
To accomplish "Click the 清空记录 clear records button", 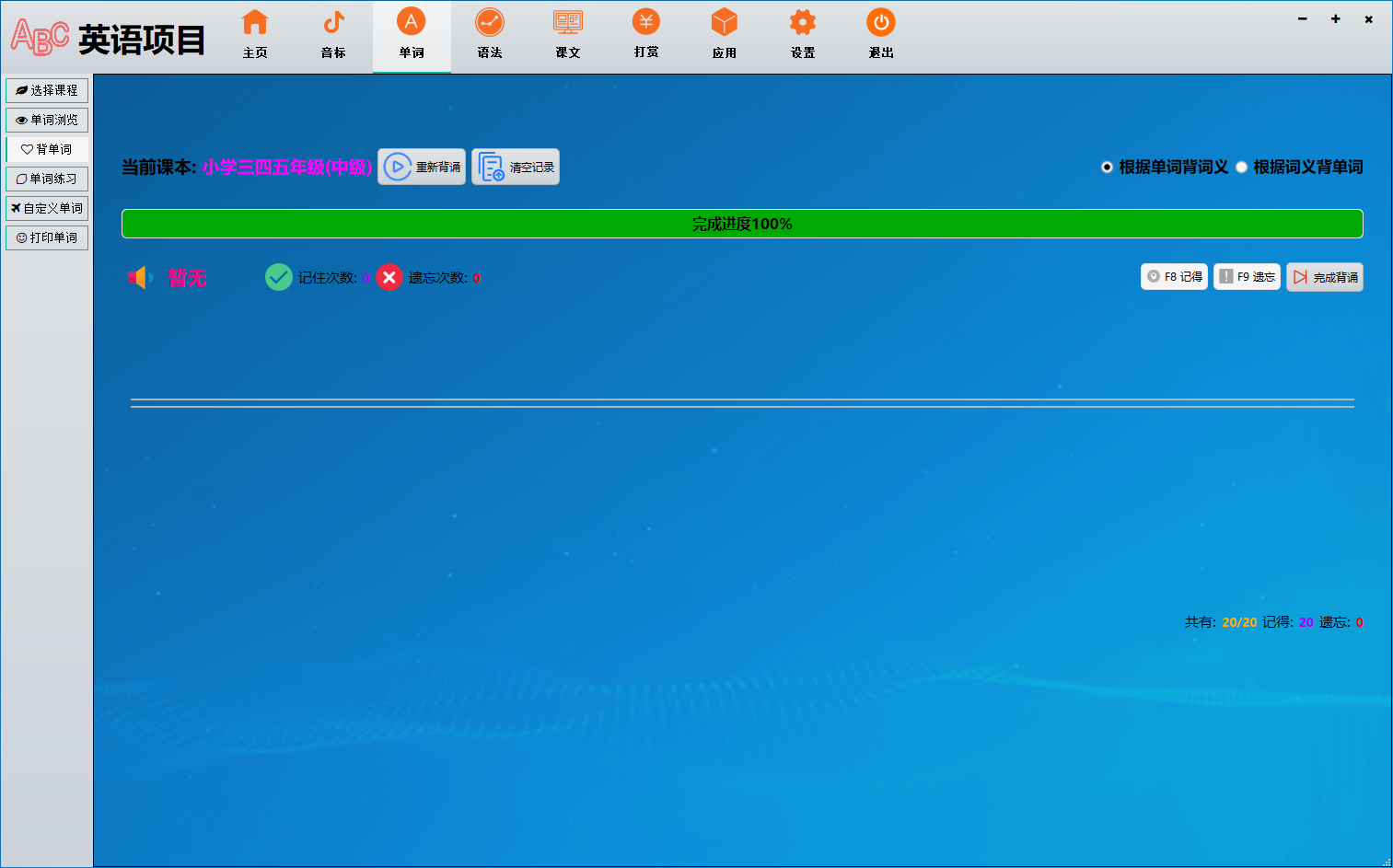I will coord(516,167).
